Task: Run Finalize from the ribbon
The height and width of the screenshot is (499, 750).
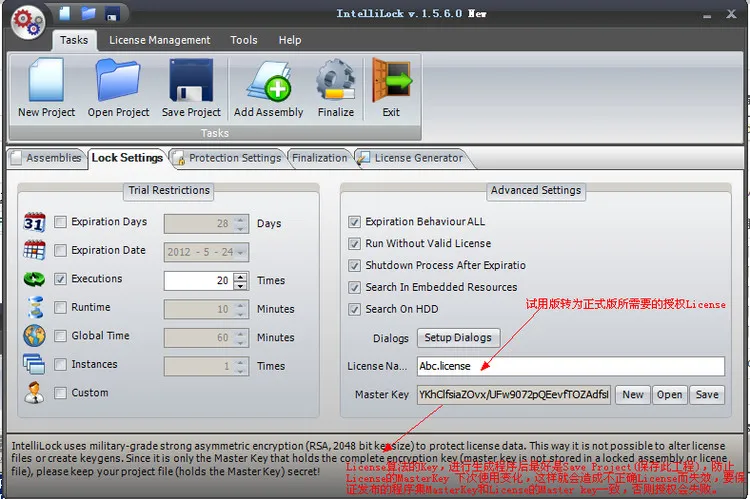Action: [x=336, y=88]
